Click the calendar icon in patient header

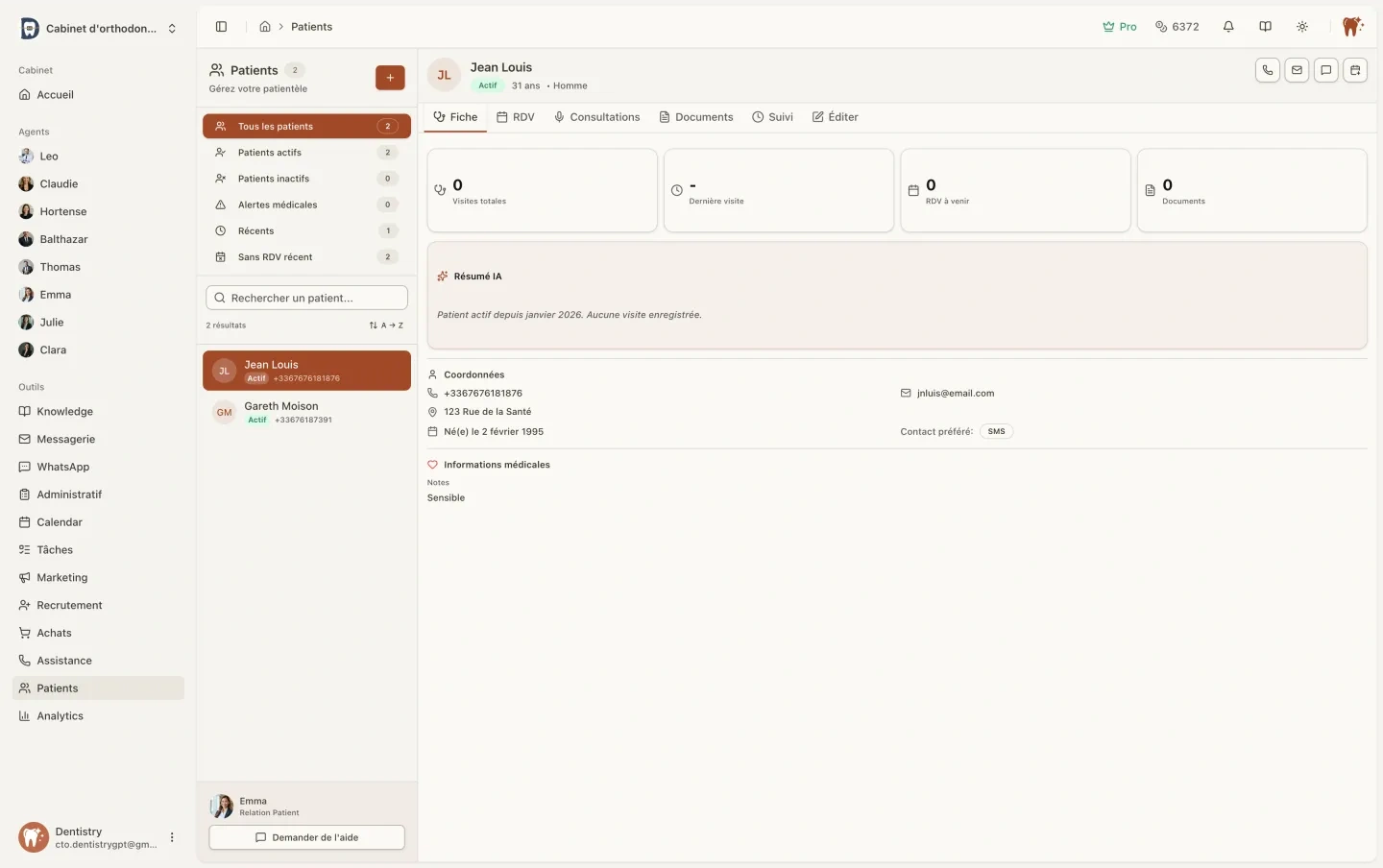(1355, 70)
